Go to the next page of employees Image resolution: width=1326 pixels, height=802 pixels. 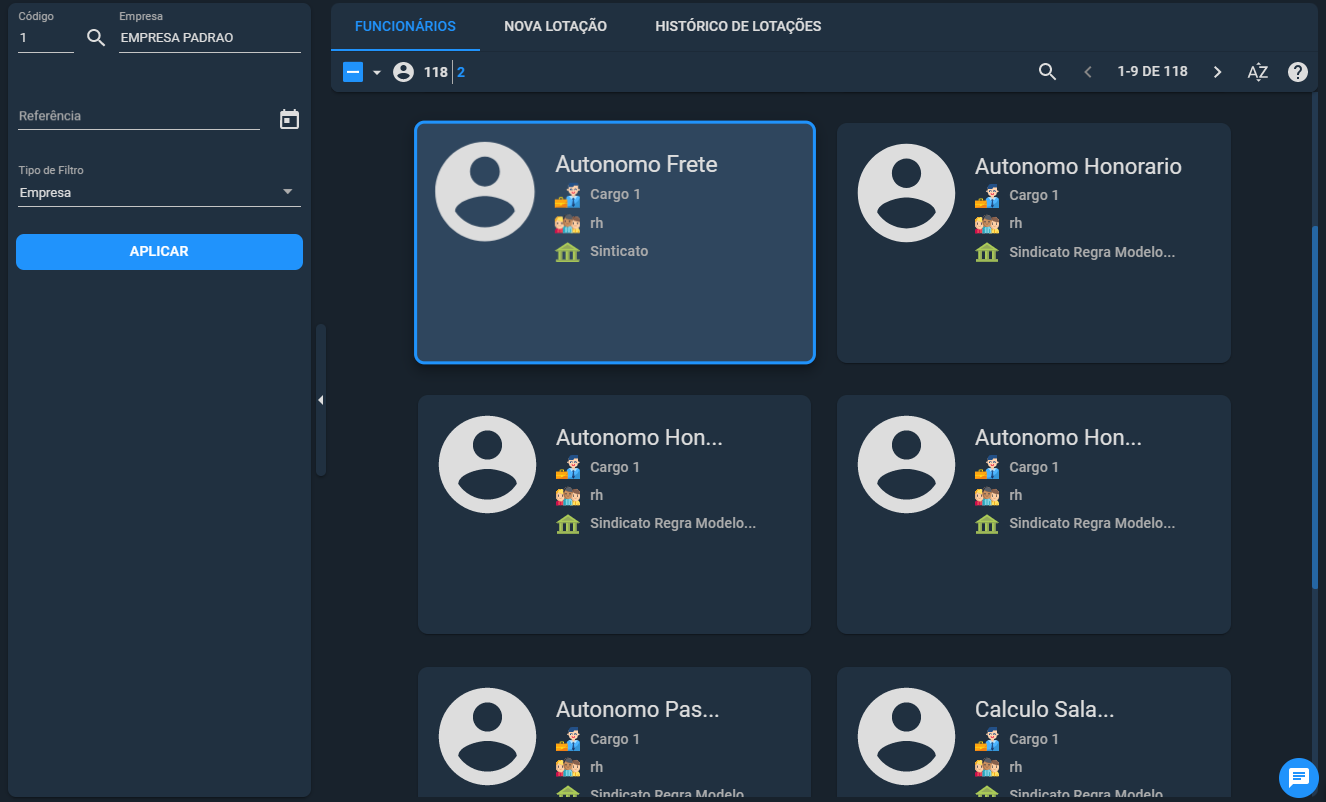1217,72
